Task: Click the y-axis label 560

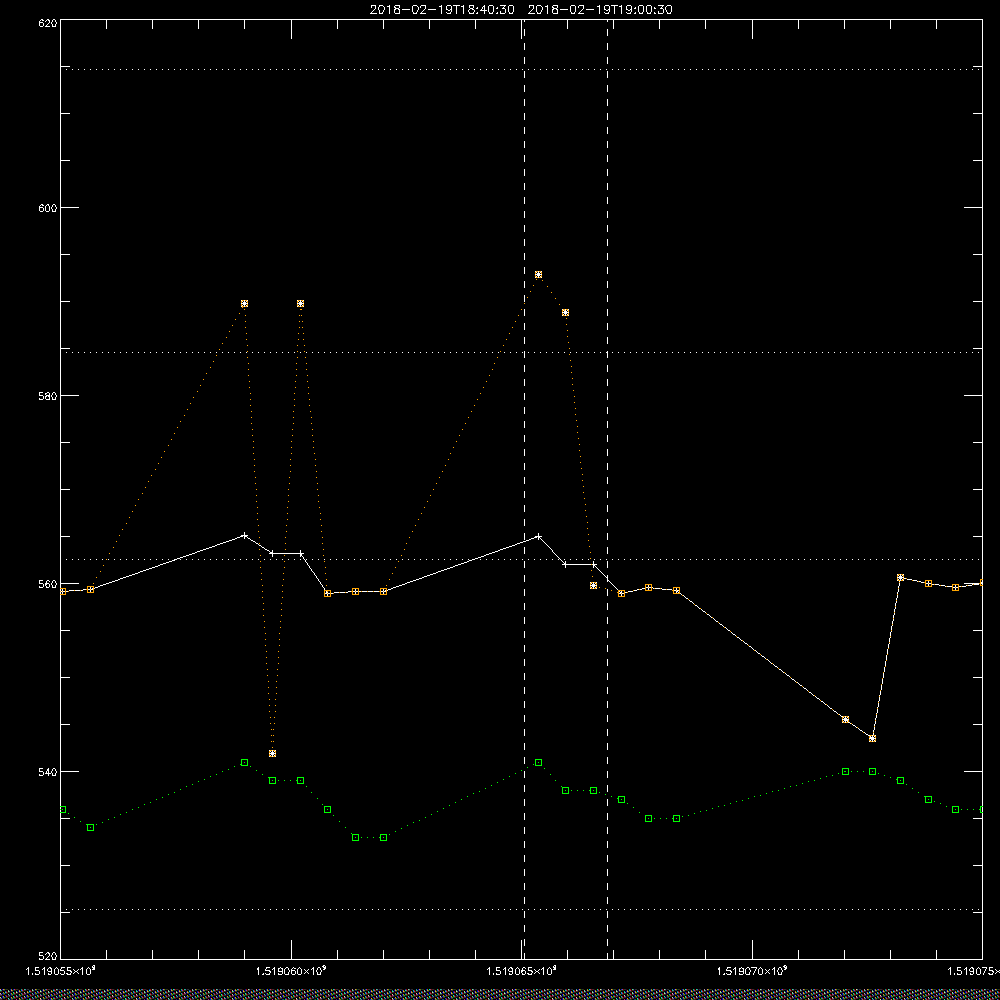Action: click(x=48, y=584)
